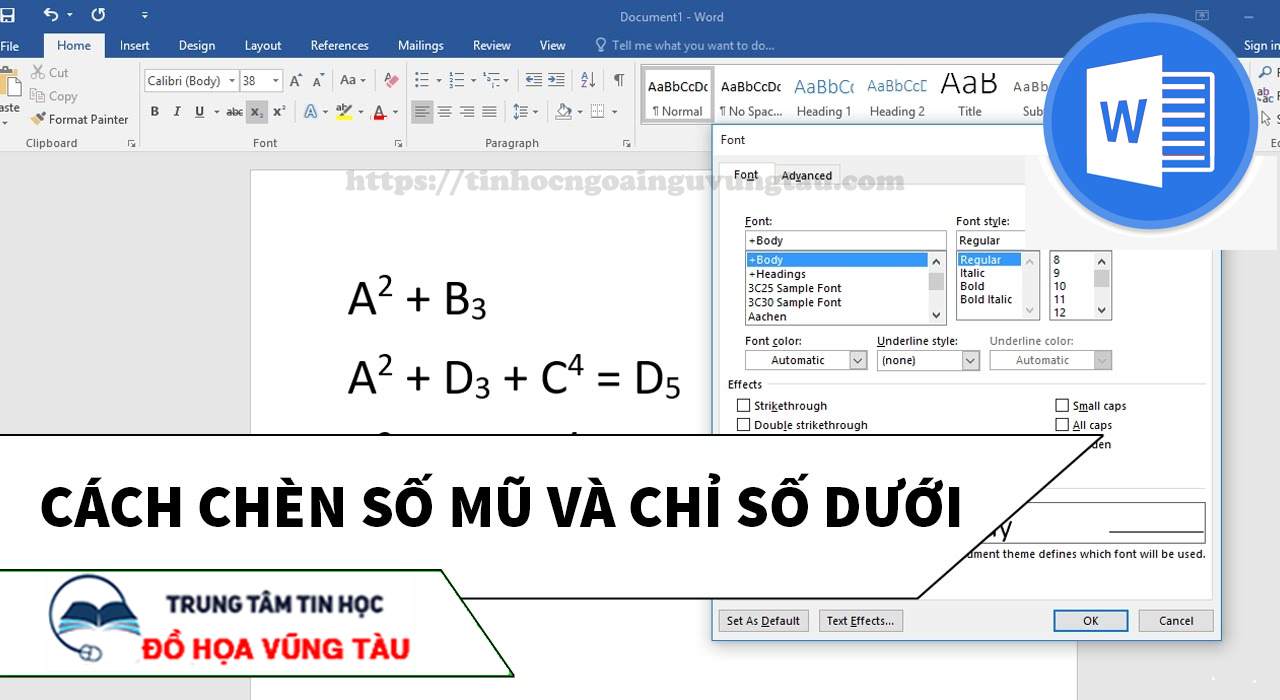Apply Italic formatting with the I icon
The width and height of the screenshot is (1280, 700).
[177, 112]
